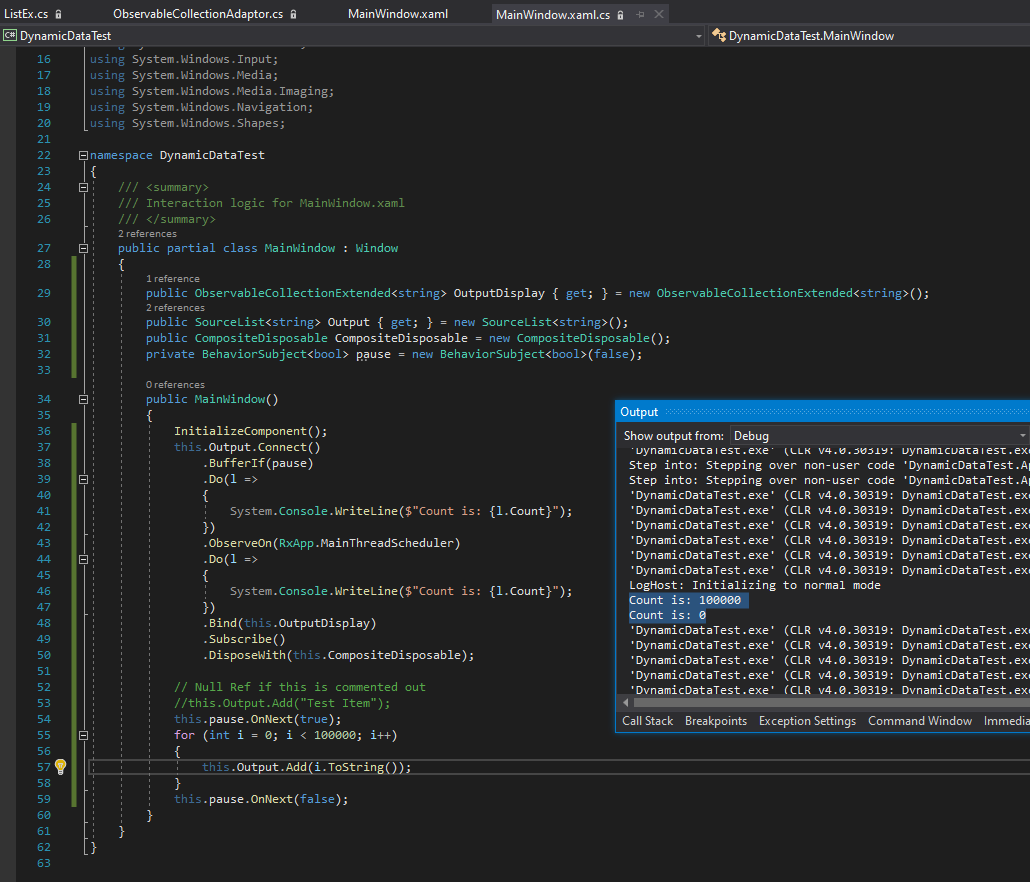The height and width of the screenshot is (882, 1030).
Task: Click line number 63 in the gutter
Action: point(43,863)
